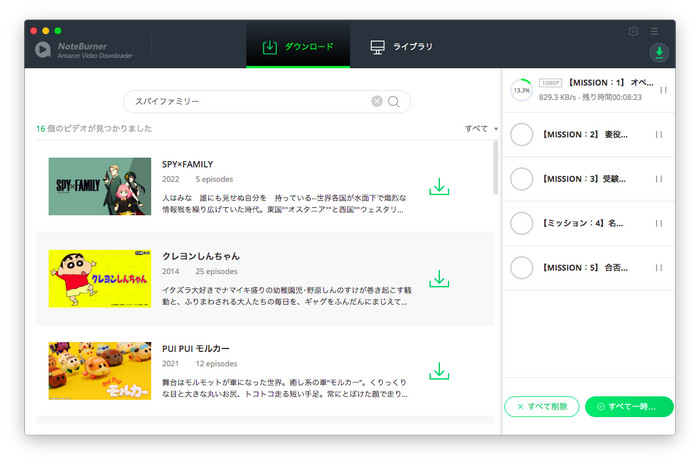The width and height of the screenshot is (700, 464).
Task: Download PUI PUI モルカー with its download icon
Action: pos(439,371)
